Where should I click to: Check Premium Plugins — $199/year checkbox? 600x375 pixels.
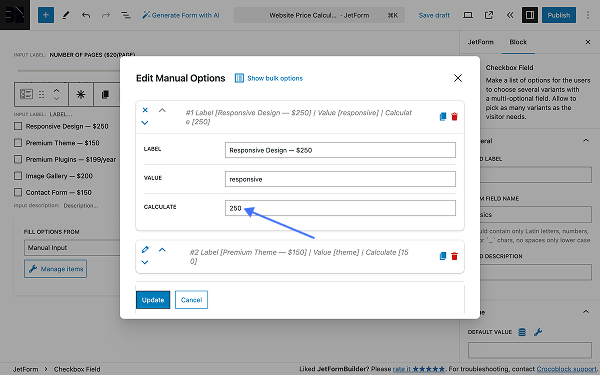tap(18, 159)
